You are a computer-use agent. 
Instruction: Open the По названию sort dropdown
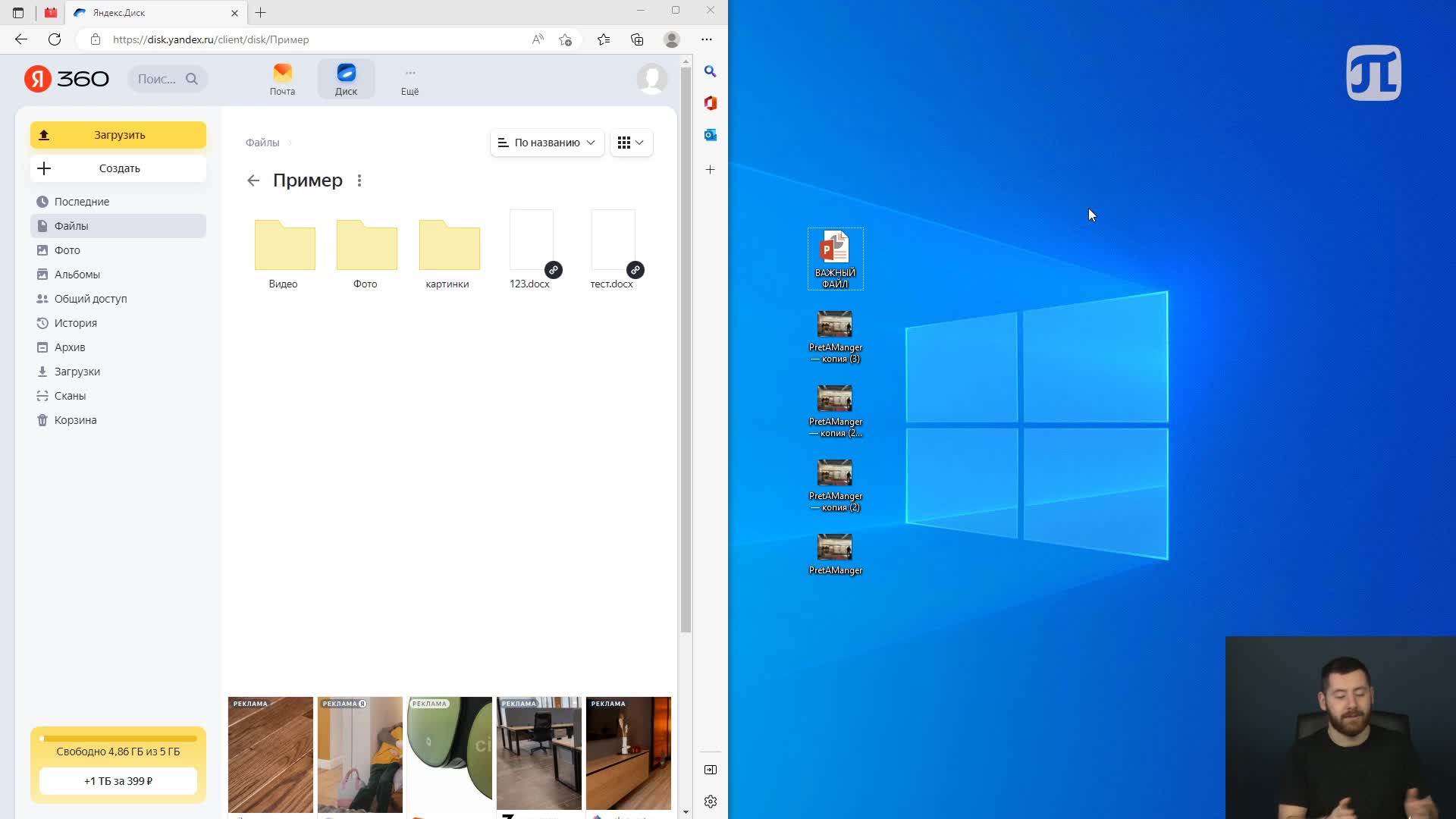[x=548, y=143]
